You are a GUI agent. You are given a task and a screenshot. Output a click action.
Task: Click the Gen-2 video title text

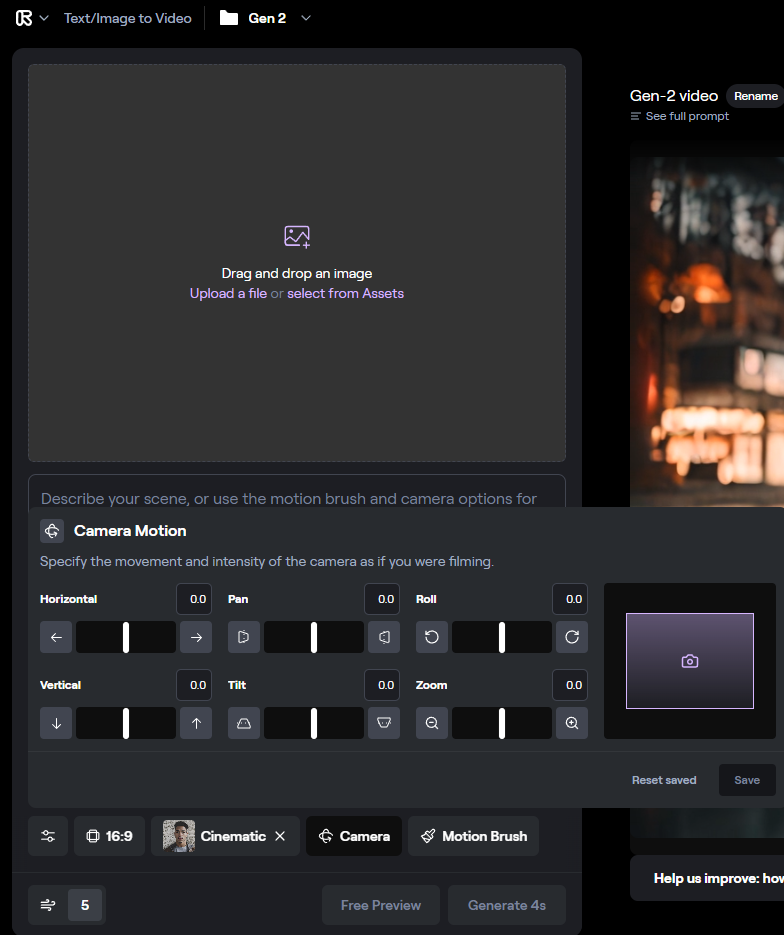674,96
